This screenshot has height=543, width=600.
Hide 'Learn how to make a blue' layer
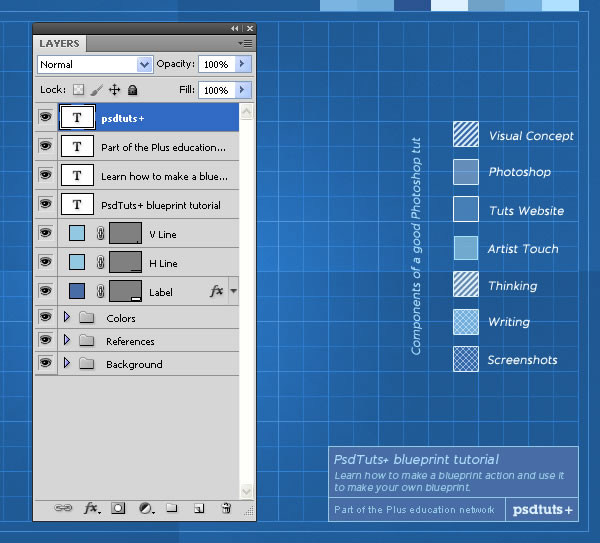46,174
